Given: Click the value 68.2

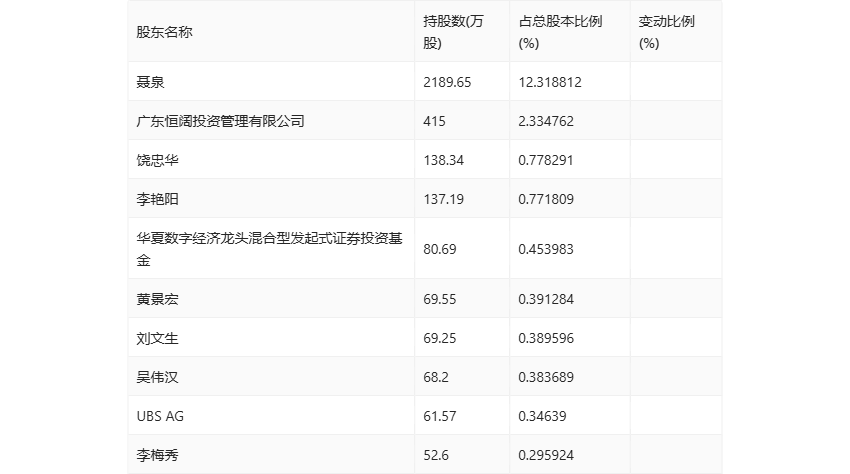Looking at the screenshot, I should tap(436, 377).
